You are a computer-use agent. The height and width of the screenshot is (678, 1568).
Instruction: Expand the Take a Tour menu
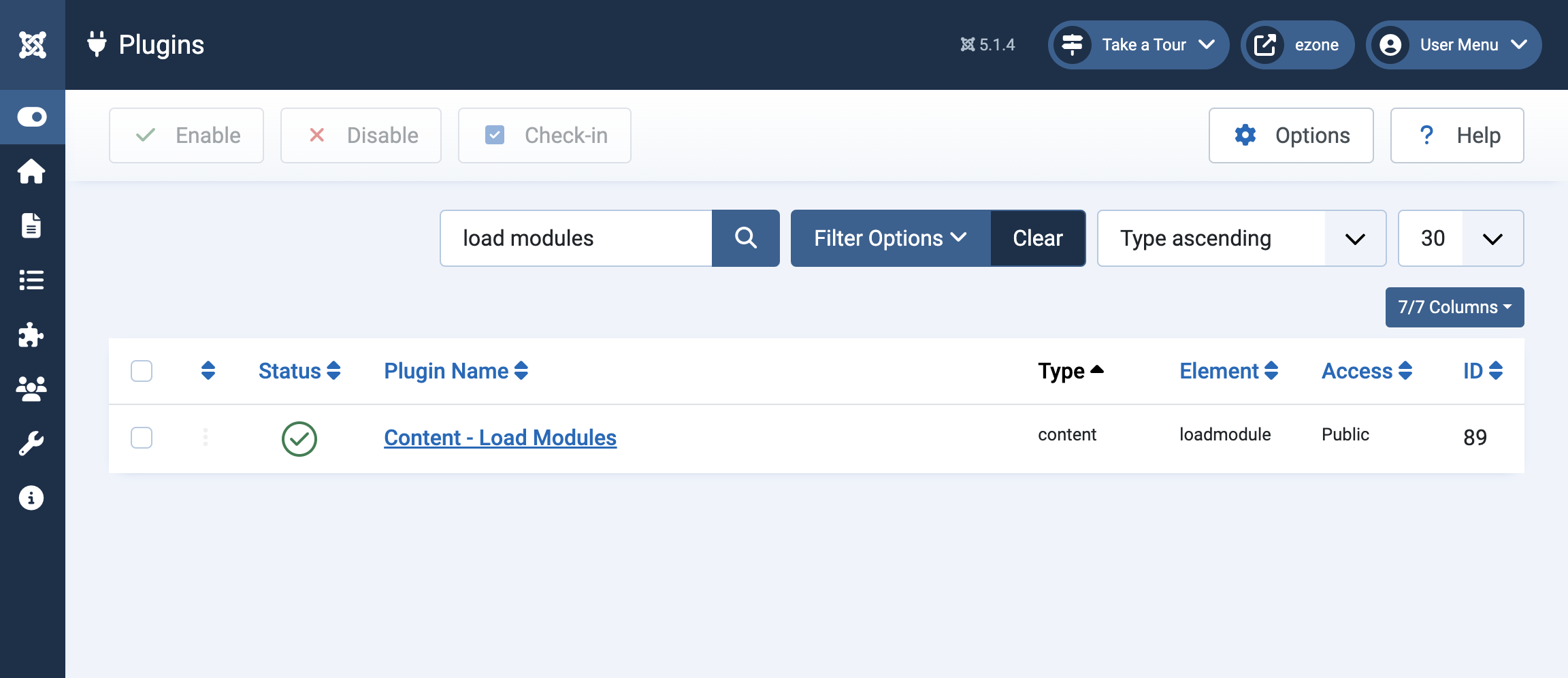(x=1139, y=45)
